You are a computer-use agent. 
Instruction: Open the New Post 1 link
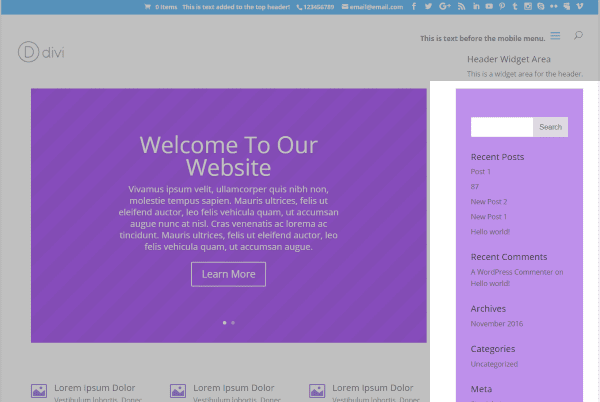(x=489, y=217)
